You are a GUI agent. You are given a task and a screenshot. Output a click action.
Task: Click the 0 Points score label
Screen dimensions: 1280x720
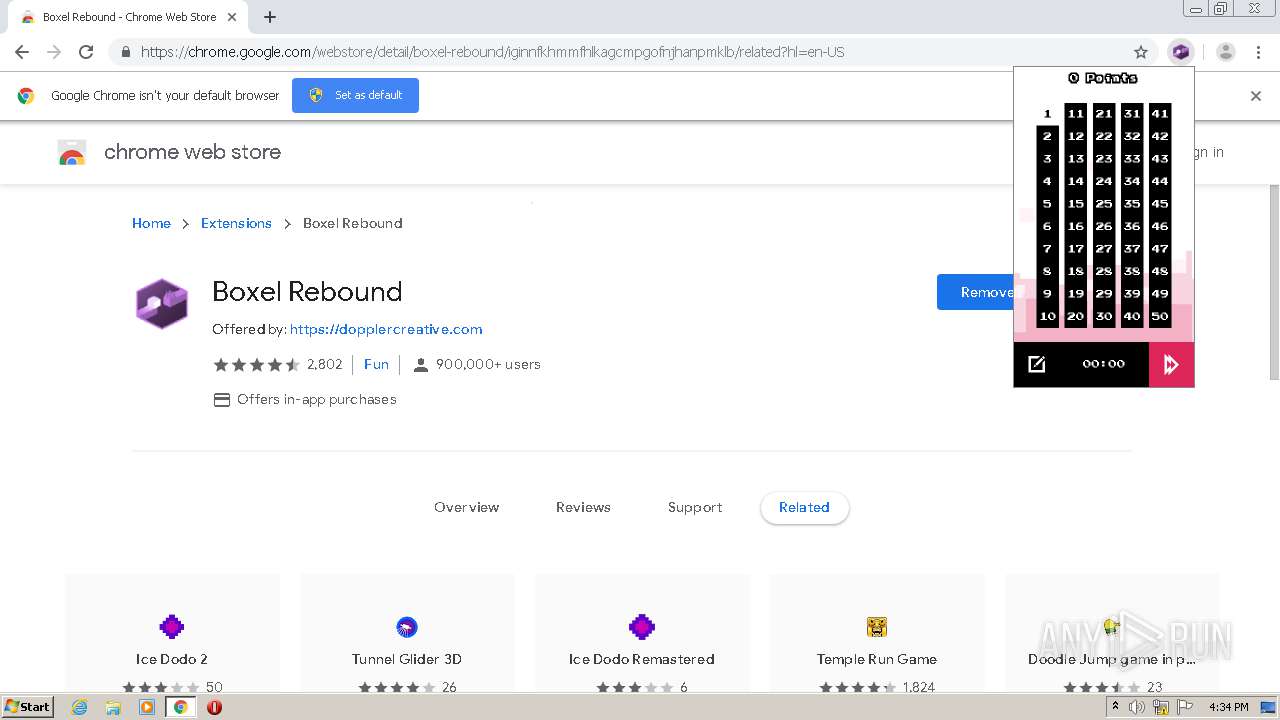point(1103,78)
